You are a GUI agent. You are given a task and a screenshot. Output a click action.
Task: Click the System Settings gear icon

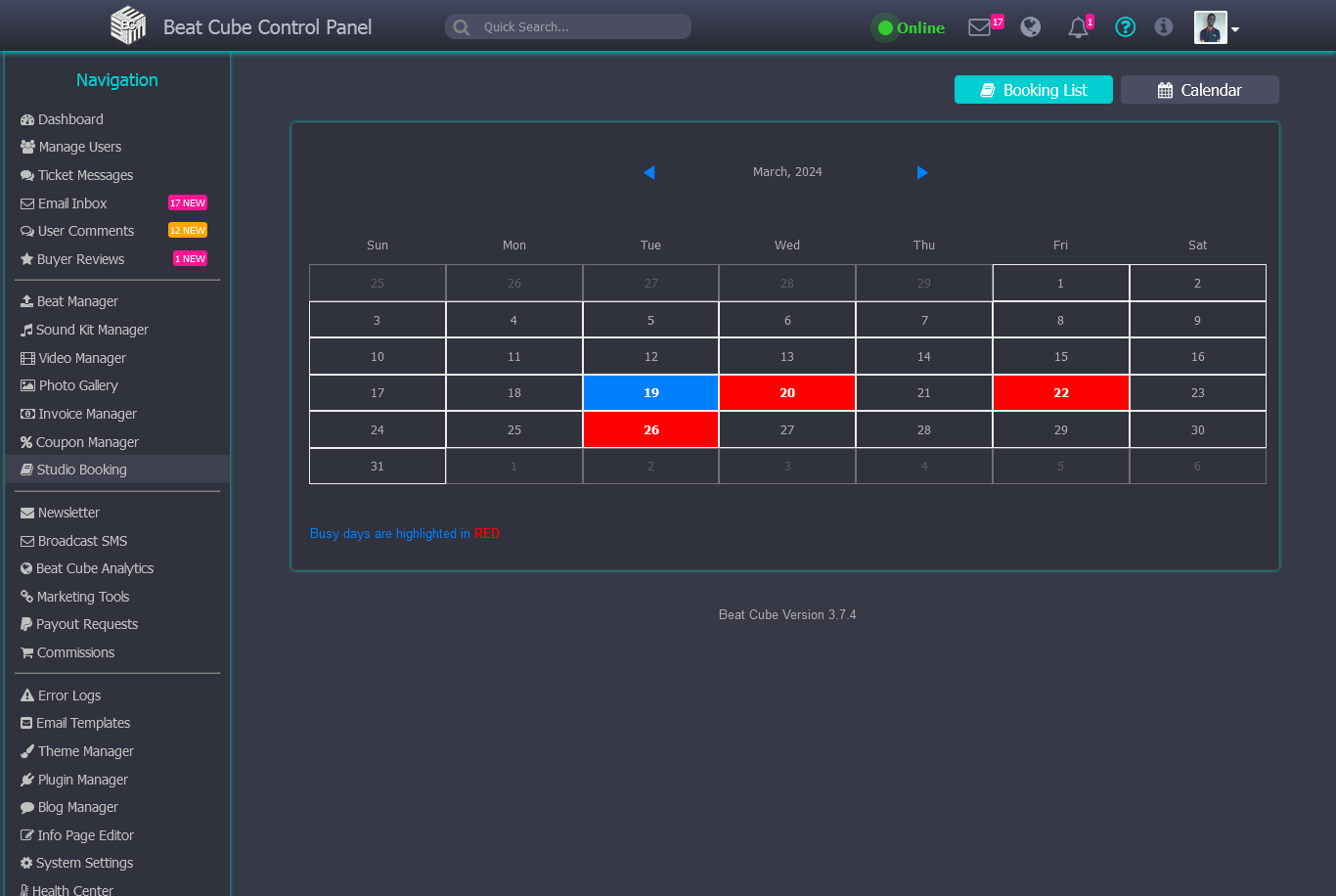[x=26, y=863]
